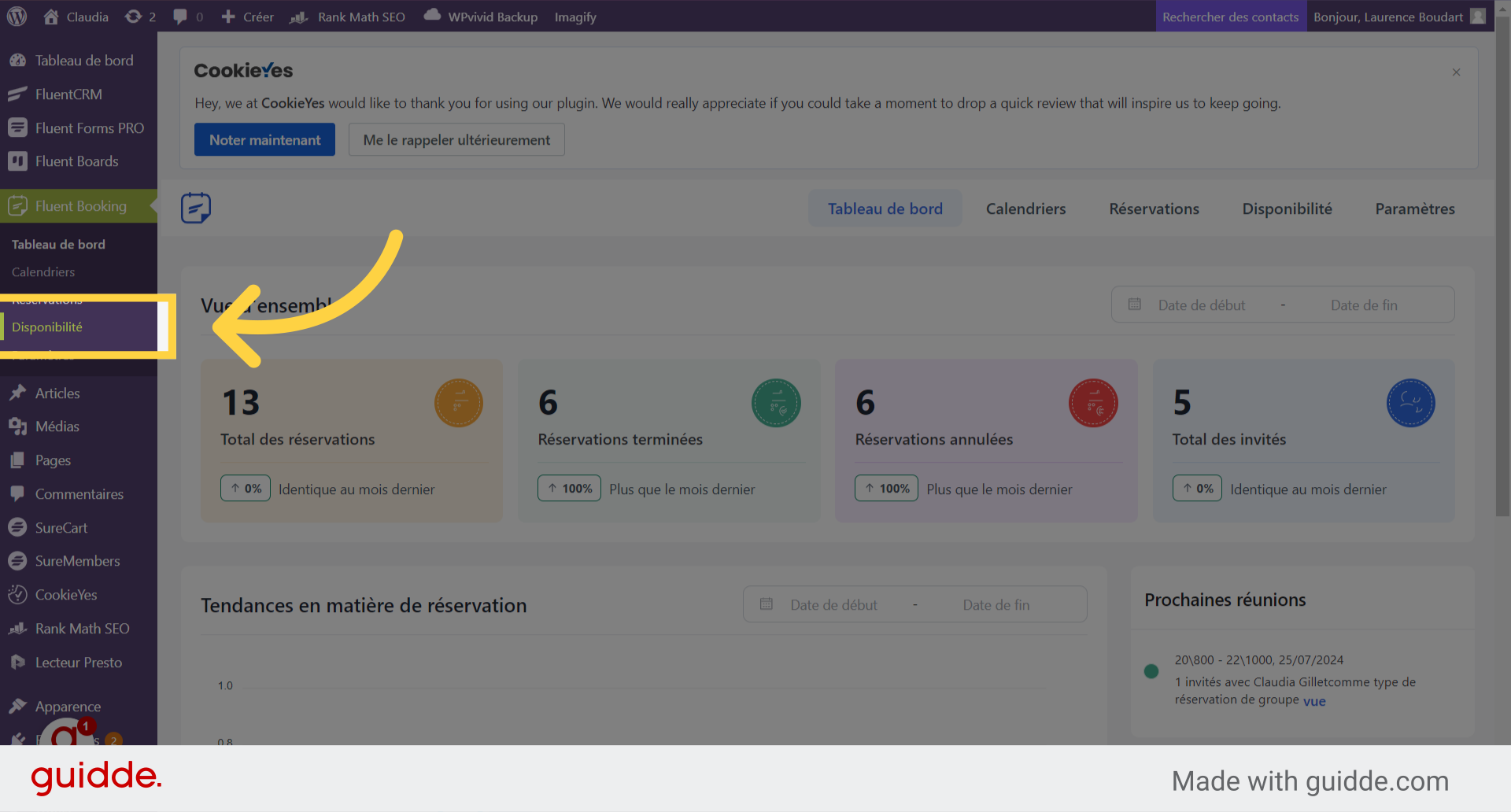Screen dimensions: 1511x812
Task: Click the 100% badge under Réservations terminées
Action: pos(570,488)
